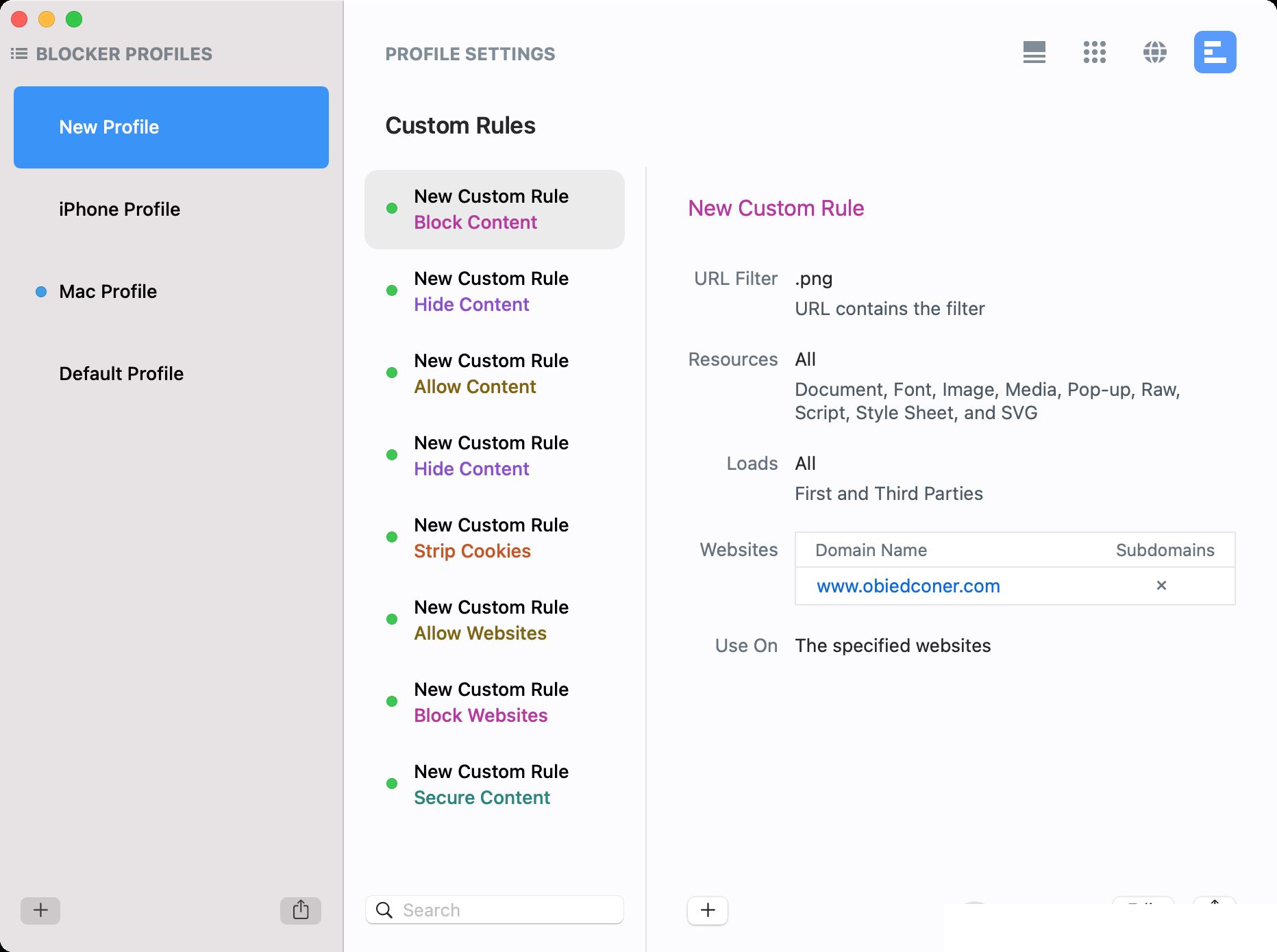Viewport: 1277px width, 952px height.
Task: Select the Custom Rules toolbar icon
Action: 1215,52
